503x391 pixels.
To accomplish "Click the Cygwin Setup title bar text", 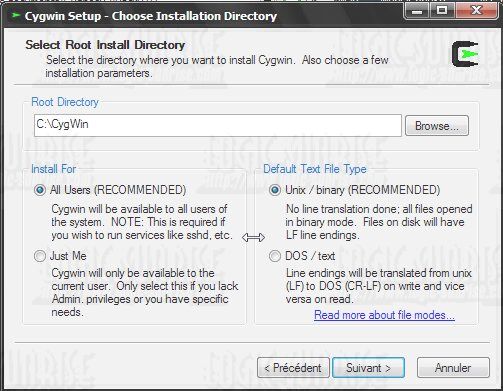I will pyautogui.click(x=151, y=16).
